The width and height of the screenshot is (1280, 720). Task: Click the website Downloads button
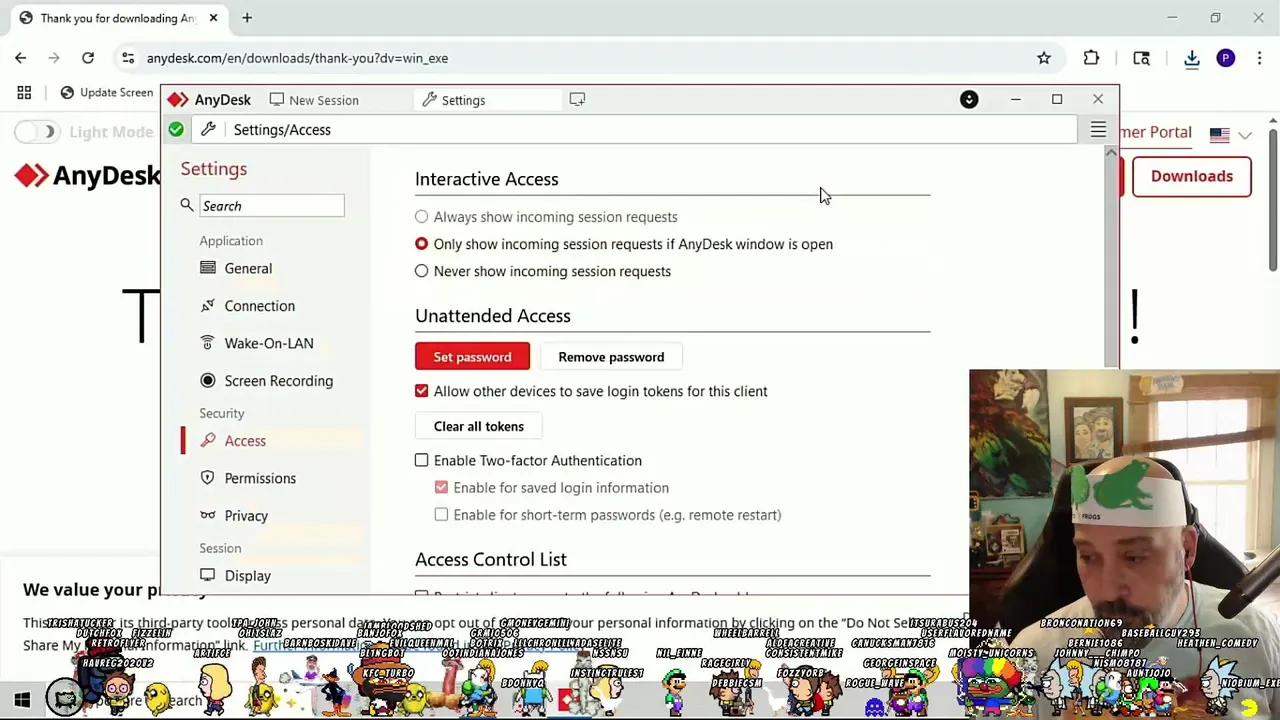click(1191, 176)
